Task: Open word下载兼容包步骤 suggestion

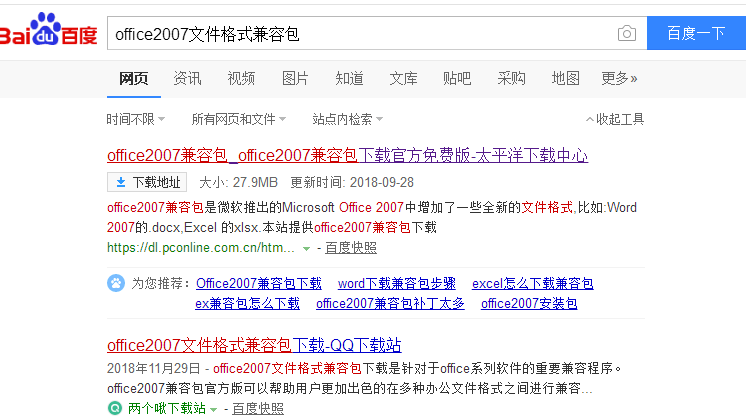Action: coord(397,283)
